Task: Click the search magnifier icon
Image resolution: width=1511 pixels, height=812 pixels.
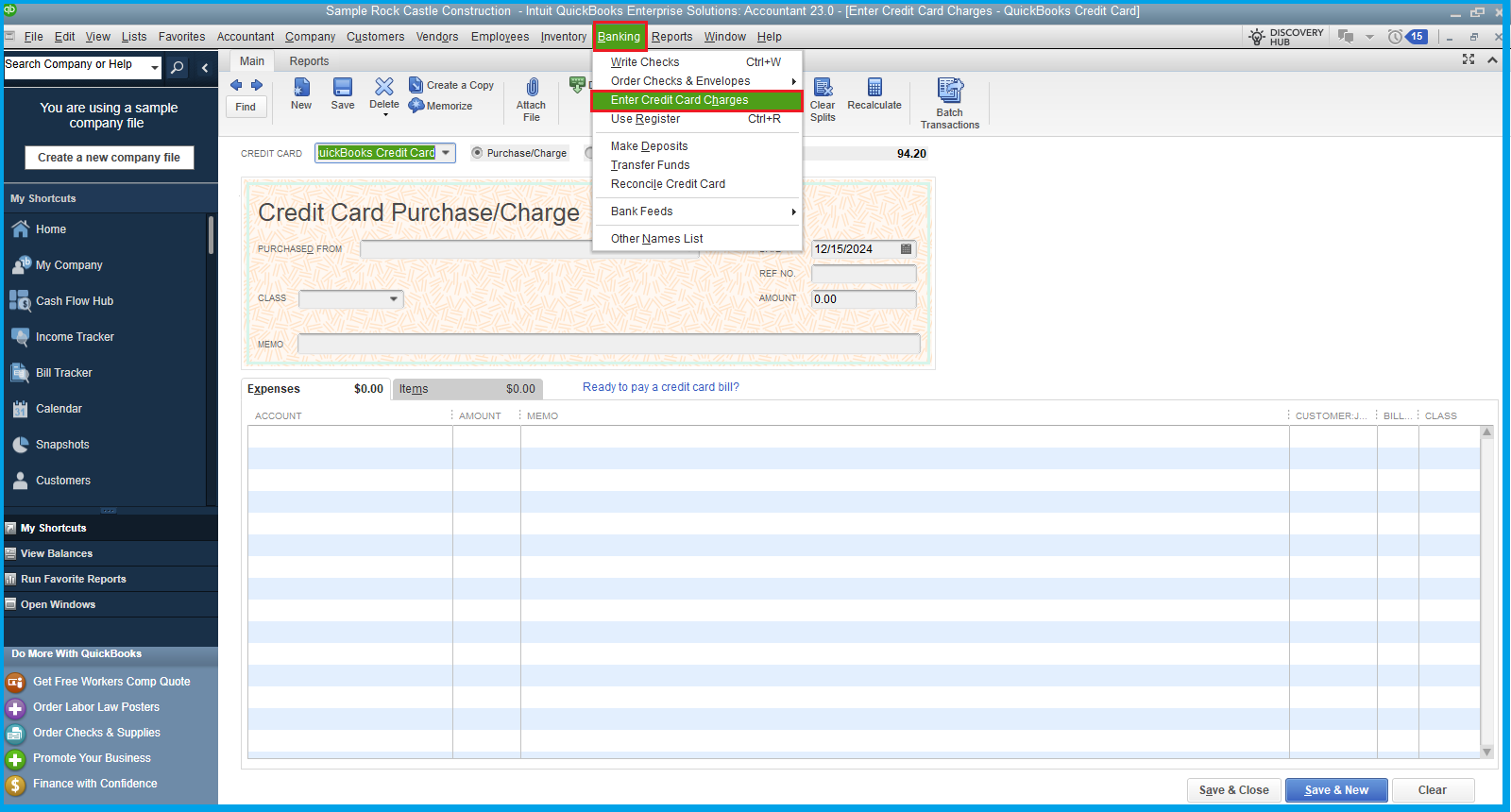Action: tap(177, 67)
